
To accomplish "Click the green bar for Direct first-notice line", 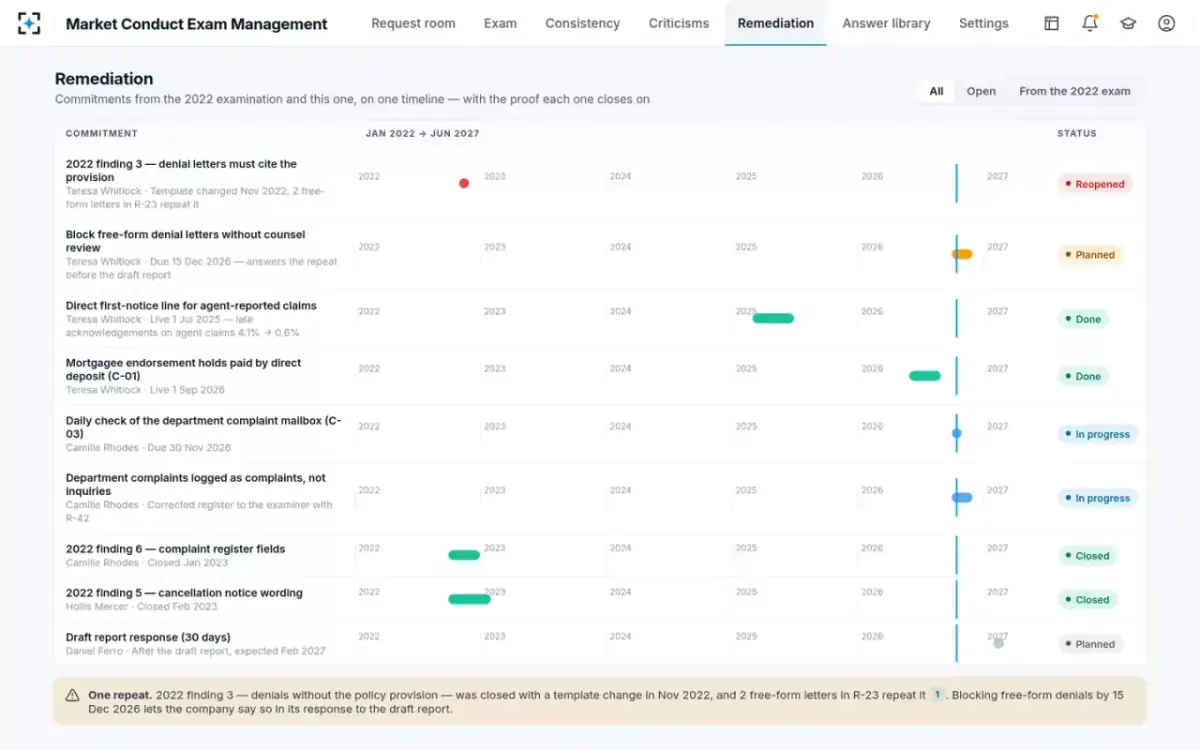I will click(773, 318).
